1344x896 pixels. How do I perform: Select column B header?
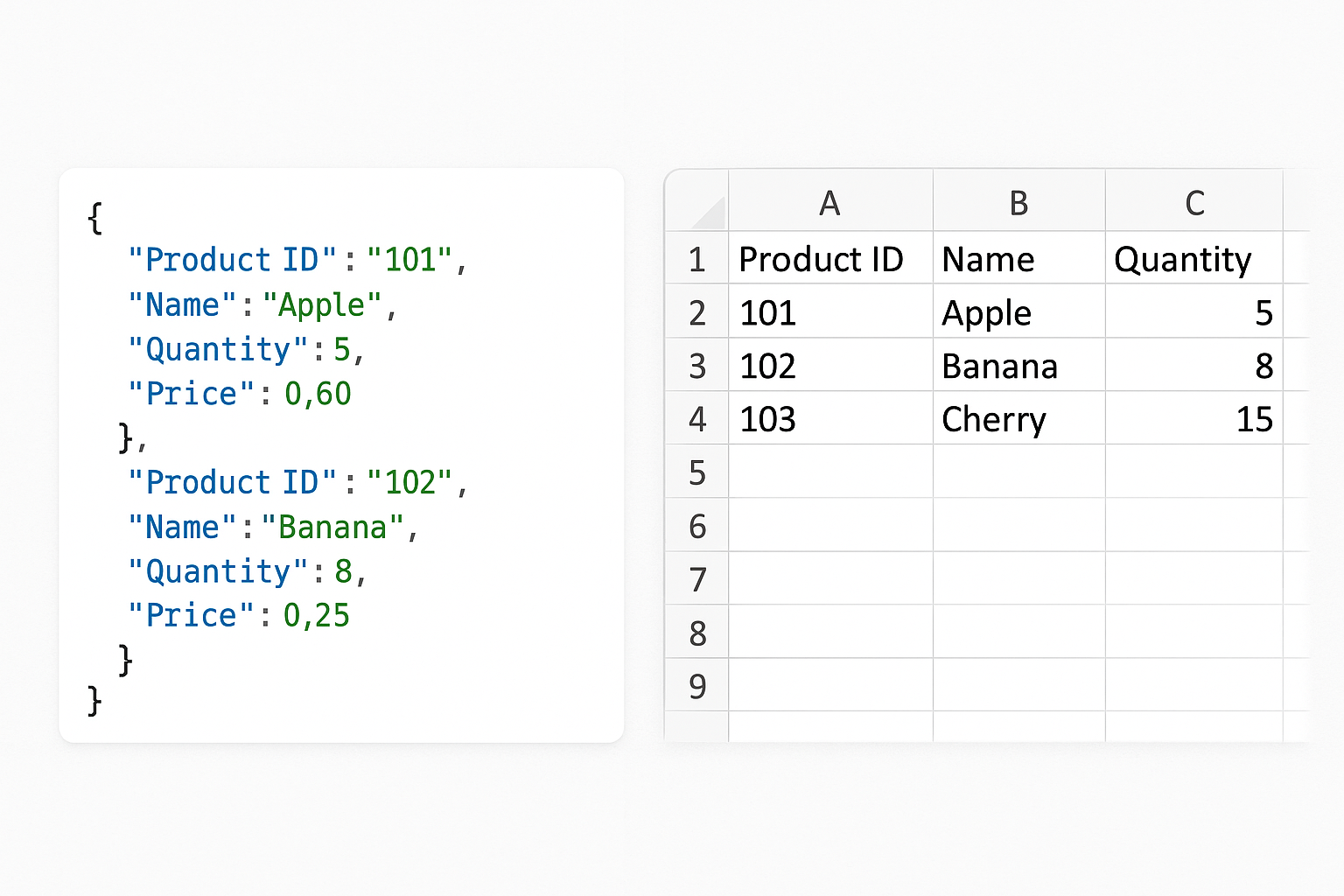pos(1018,203)
